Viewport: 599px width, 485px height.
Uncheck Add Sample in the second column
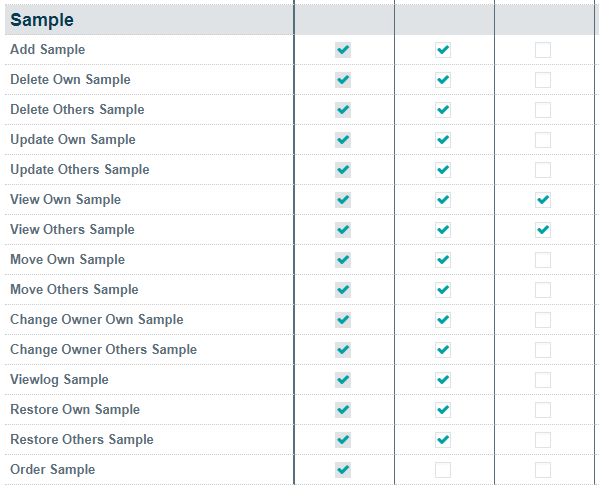point(443,50)
